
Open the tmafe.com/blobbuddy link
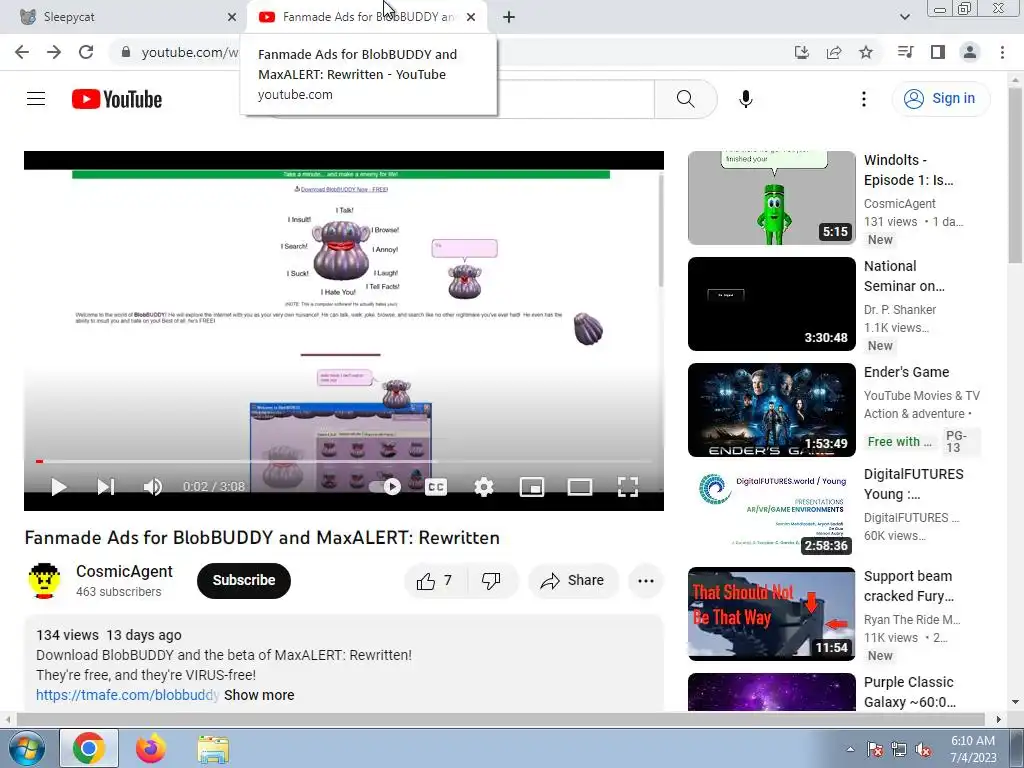pyautogui.click(x=127, y=695)
